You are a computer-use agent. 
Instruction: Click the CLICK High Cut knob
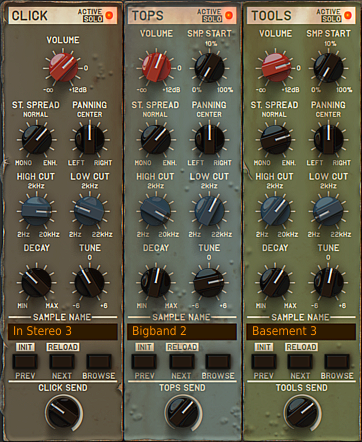(36, 211)
